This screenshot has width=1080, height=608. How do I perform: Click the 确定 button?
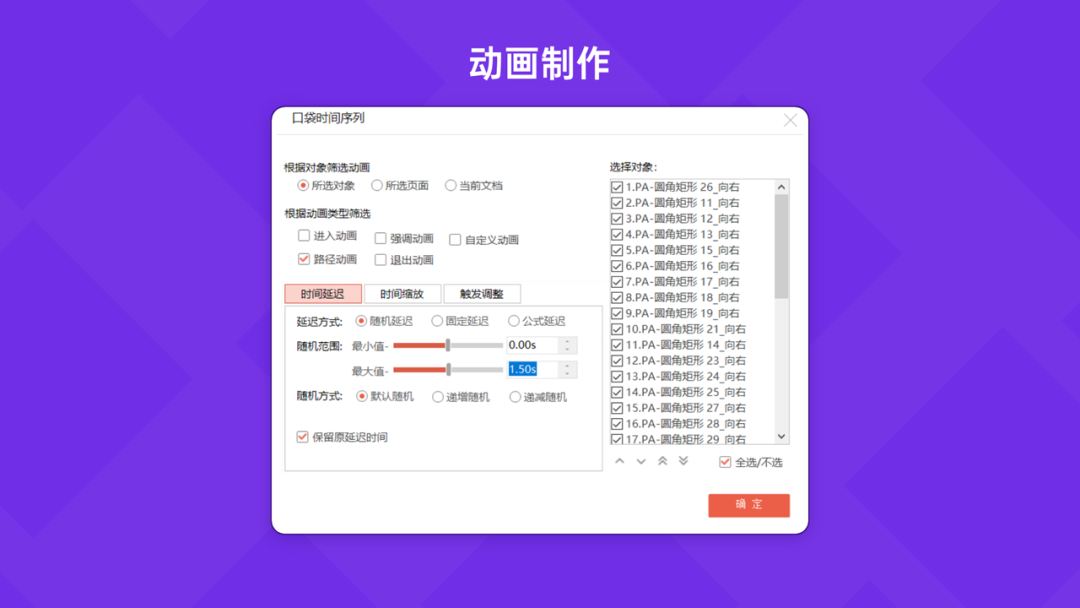click(748, 505)
